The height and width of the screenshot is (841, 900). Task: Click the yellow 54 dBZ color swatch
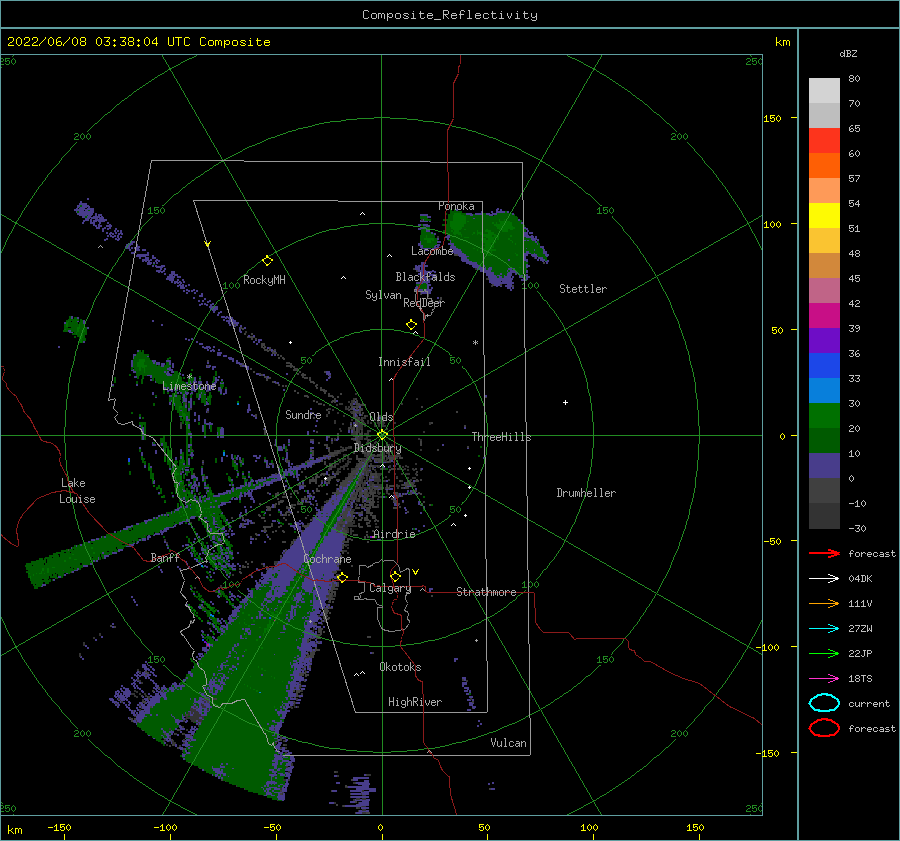pyautogui.click(x=824, y=215)
